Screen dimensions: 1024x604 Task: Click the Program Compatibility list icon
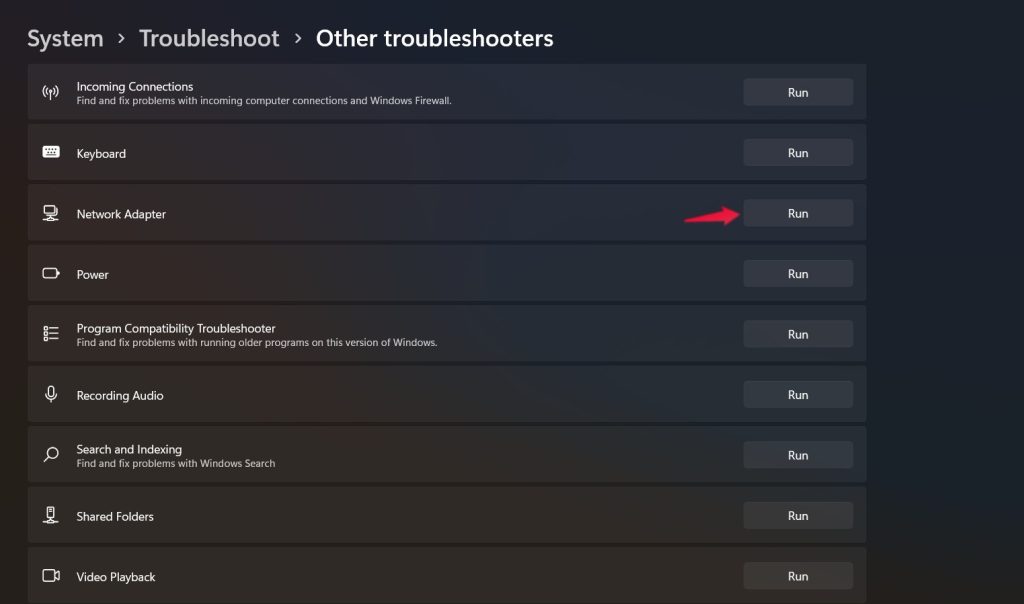pos(51,334)
